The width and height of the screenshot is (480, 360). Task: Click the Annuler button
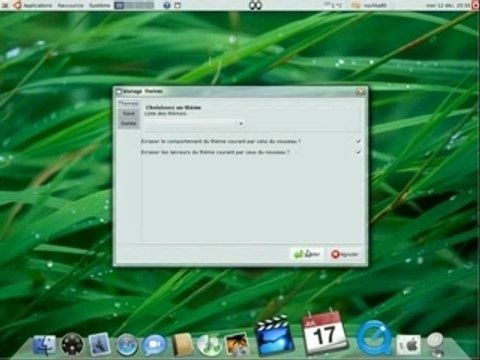345,254
